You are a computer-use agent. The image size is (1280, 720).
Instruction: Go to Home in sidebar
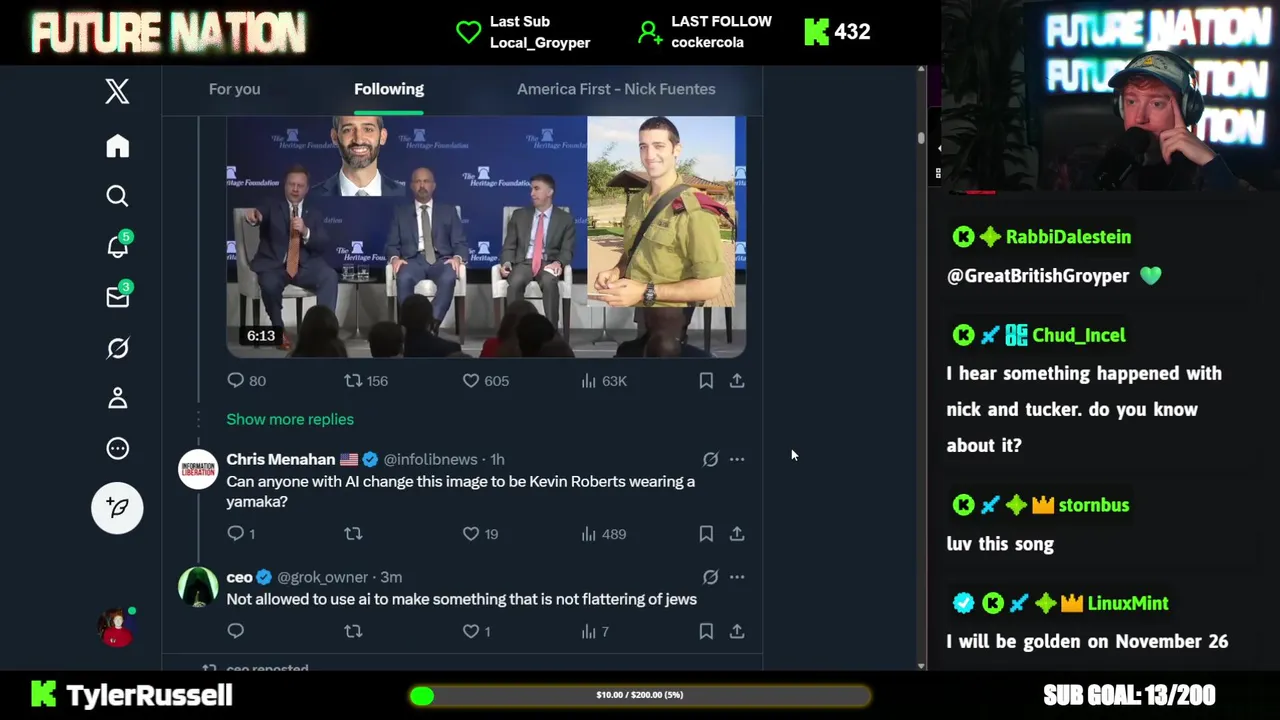(117, 146)
